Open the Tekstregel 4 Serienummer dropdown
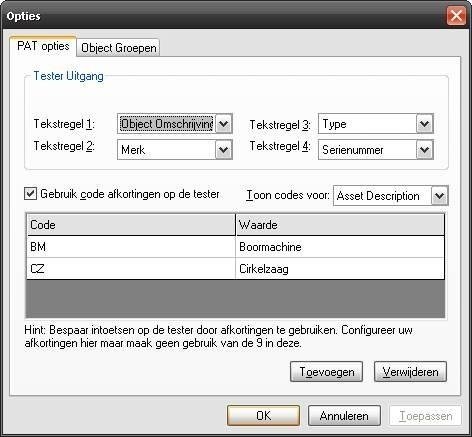The image size is (472, 437). pos(424,150)
